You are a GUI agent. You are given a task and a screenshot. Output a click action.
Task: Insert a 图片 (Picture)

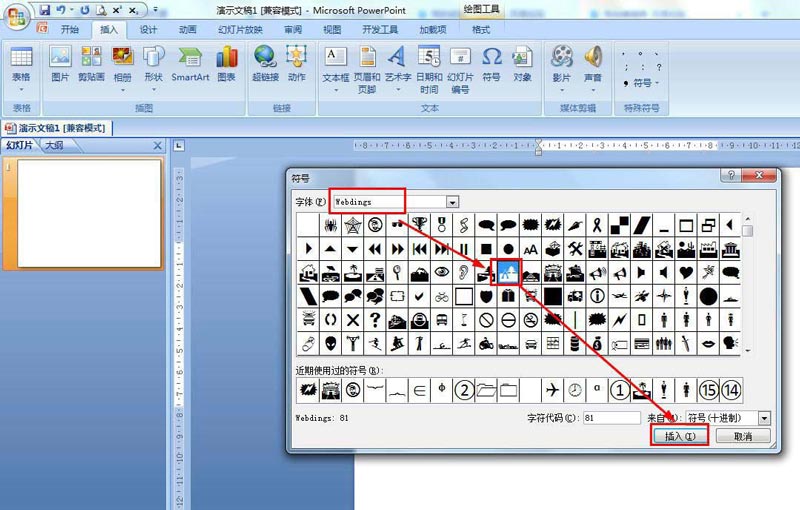coord(60,64)
